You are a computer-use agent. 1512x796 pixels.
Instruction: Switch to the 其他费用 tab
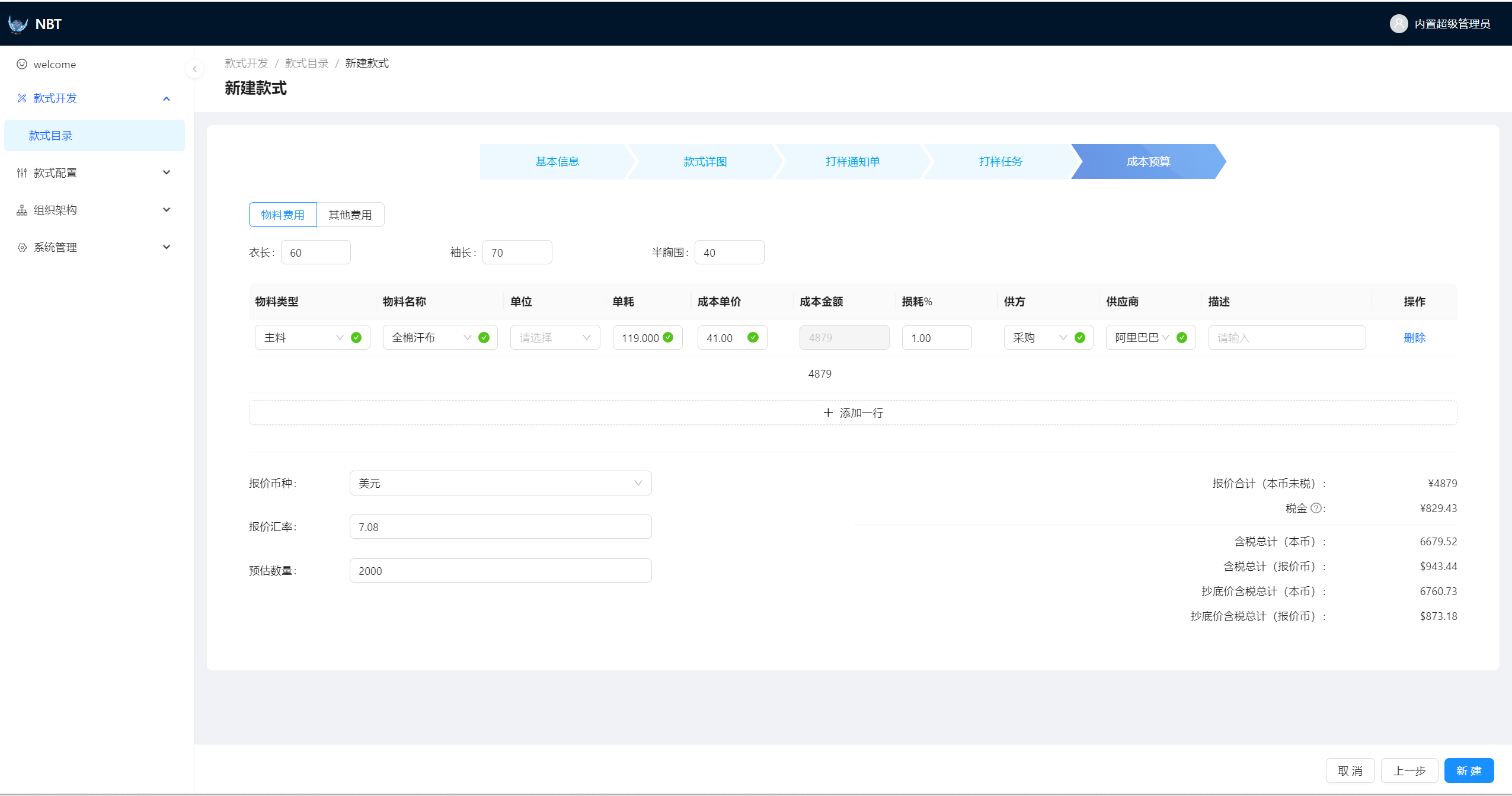350,215
